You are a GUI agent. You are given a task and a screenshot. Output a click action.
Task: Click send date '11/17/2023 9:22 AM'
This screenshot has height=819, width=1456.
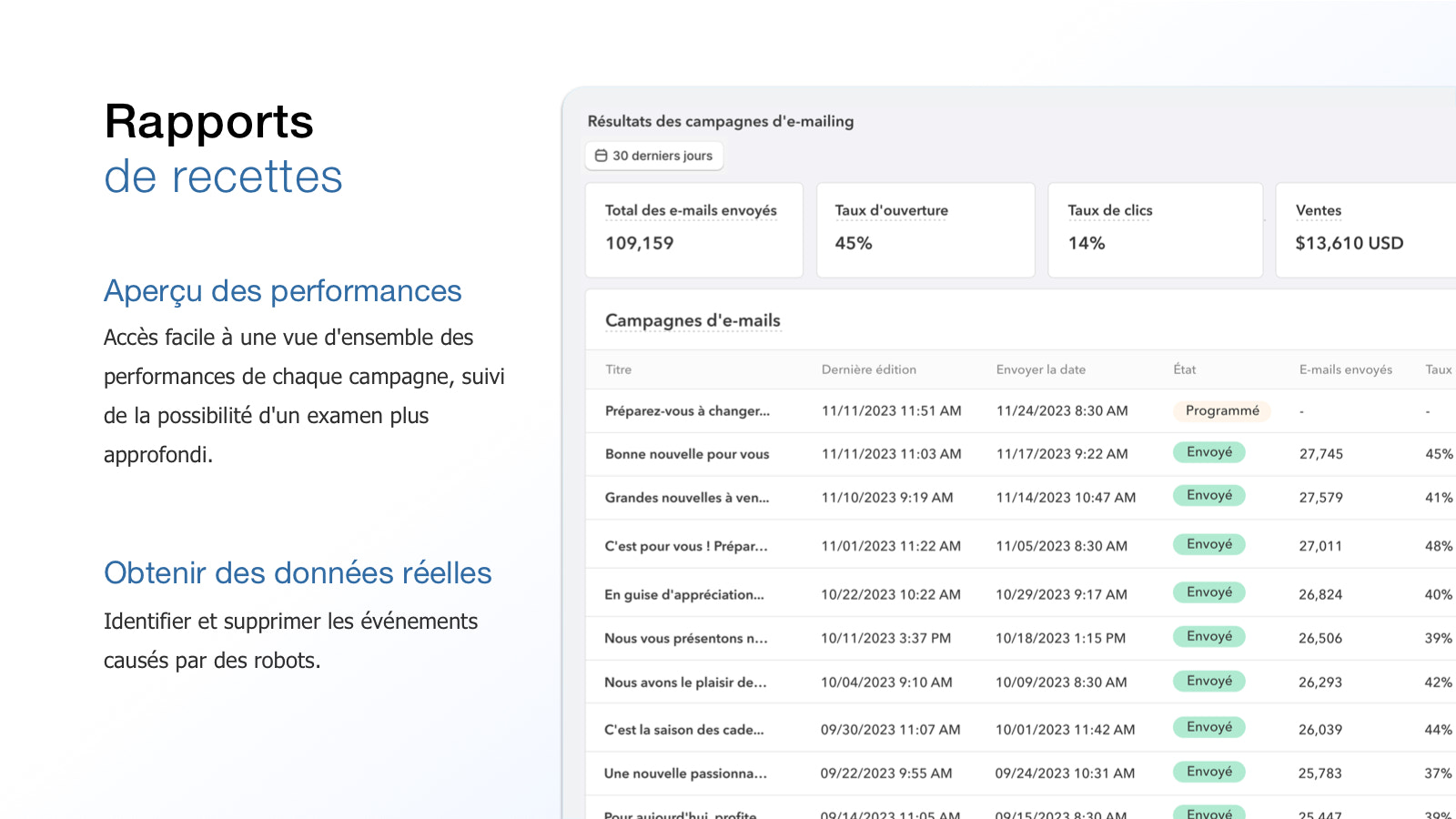1062,454
